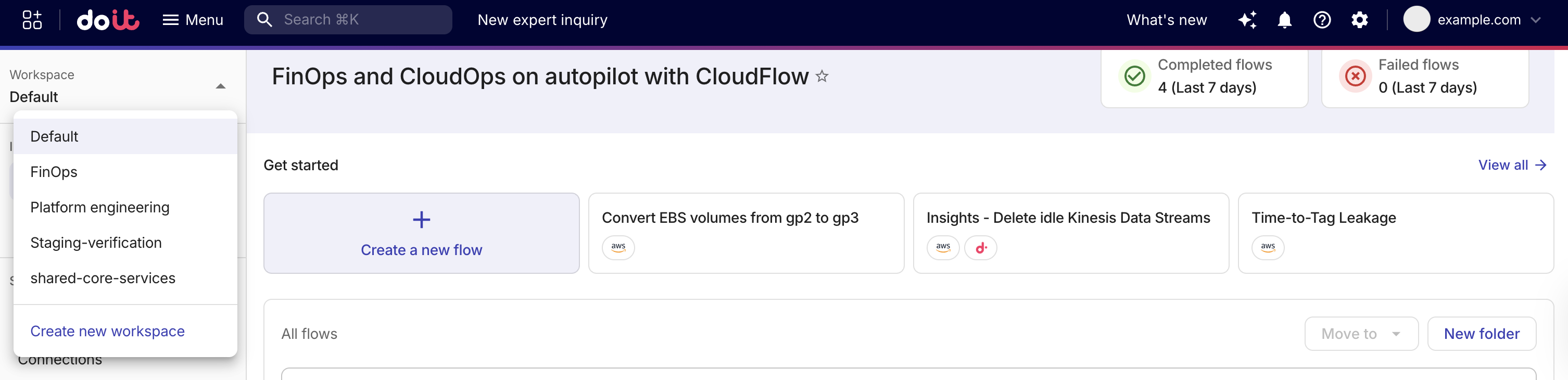Open Convert EBS volumes gp2 to gp3 template
This screenshot has height=380, width=1568.
pyautogui.click(x=747, y=233)
